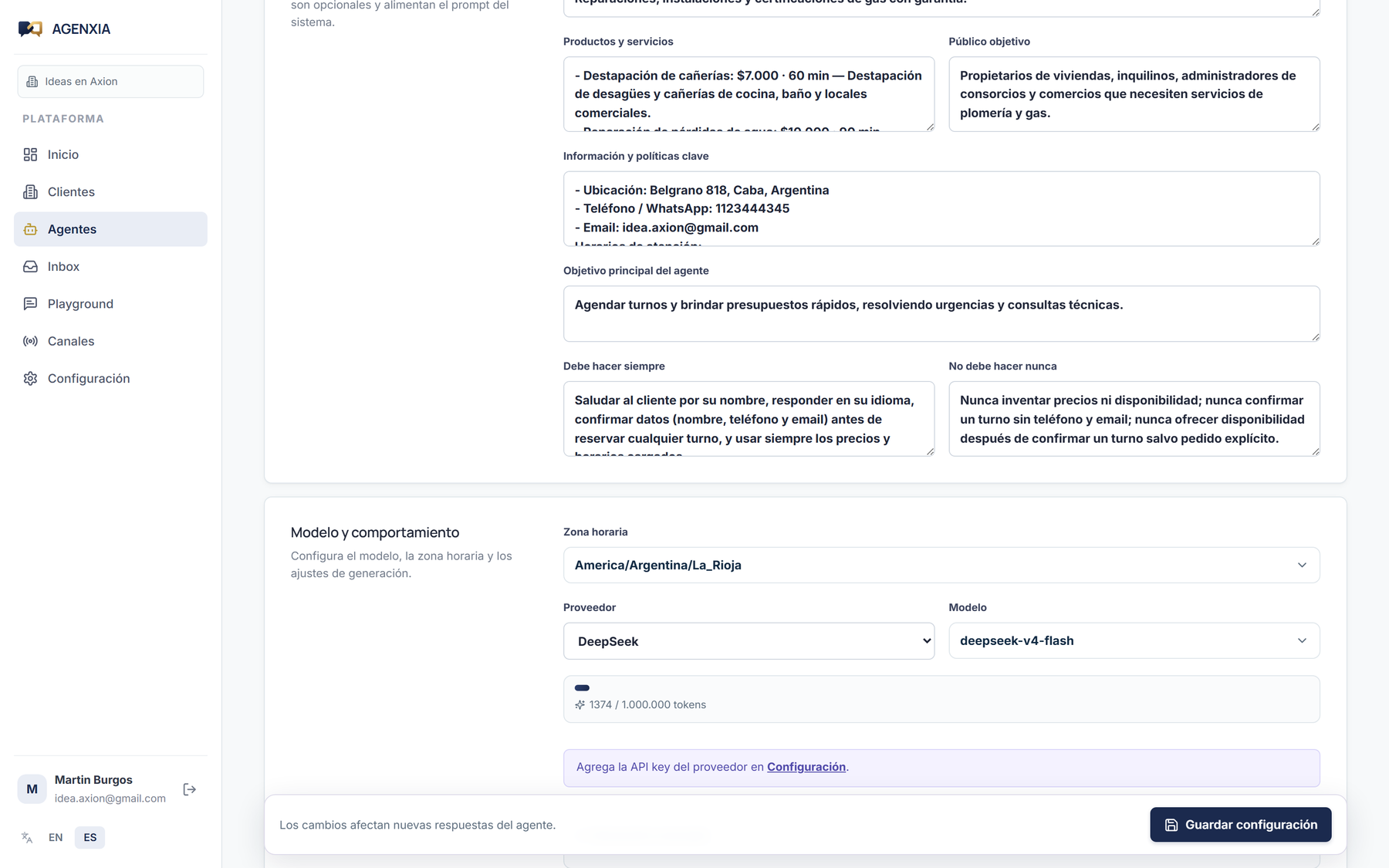
Task: Click the logout icon beside Martin Burgos
Action: (x=189, y=789)
